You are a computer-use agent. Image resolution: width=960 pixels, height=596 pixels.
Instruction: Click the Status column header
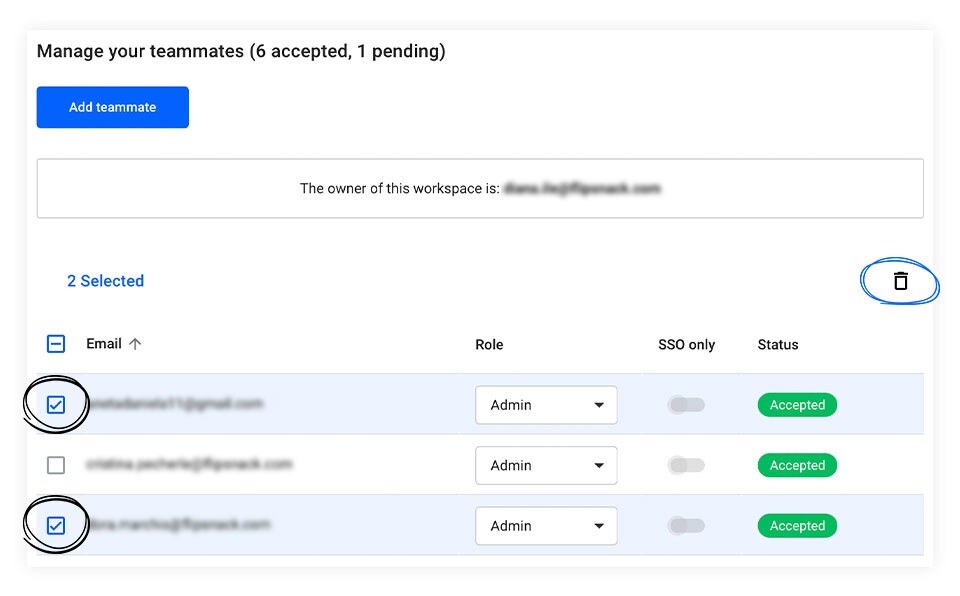[x=778, y=345]
